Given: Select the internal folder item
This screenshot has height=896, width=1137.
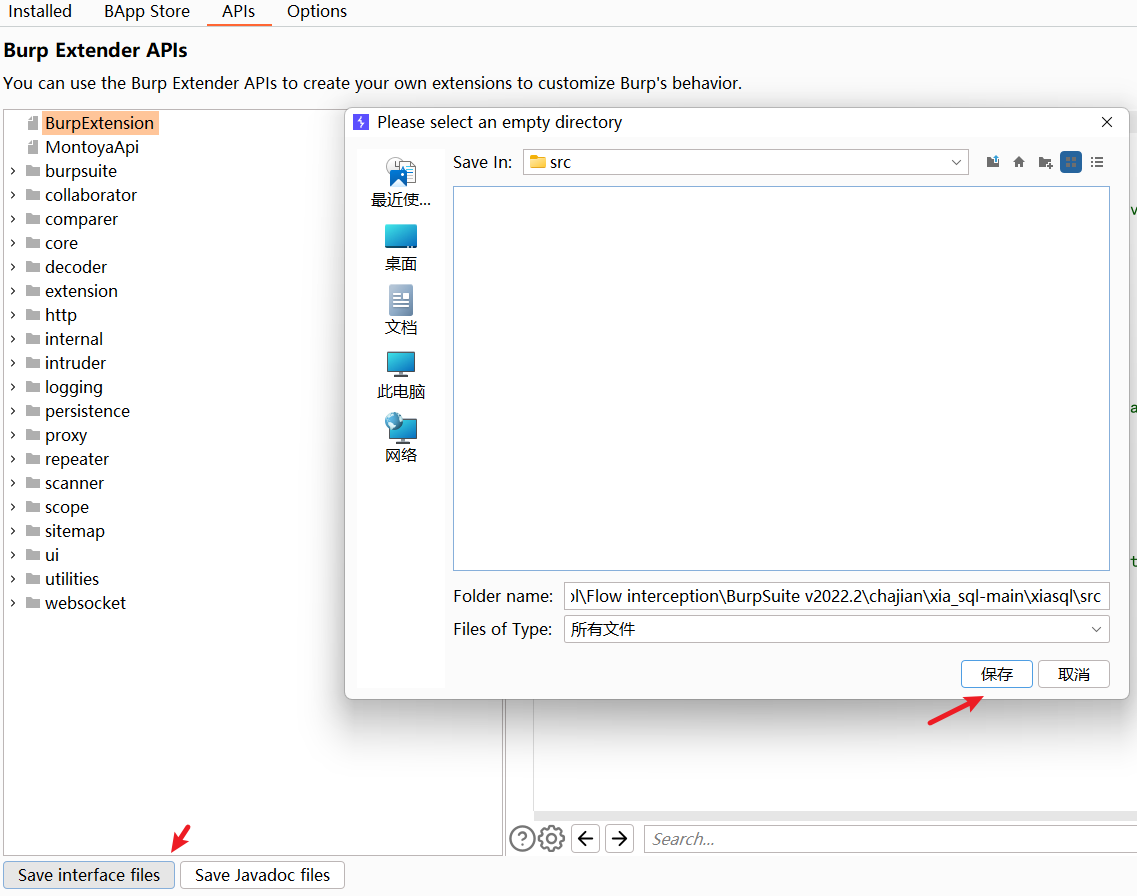Looking at the screenshot, I should [x=73, y=339].
